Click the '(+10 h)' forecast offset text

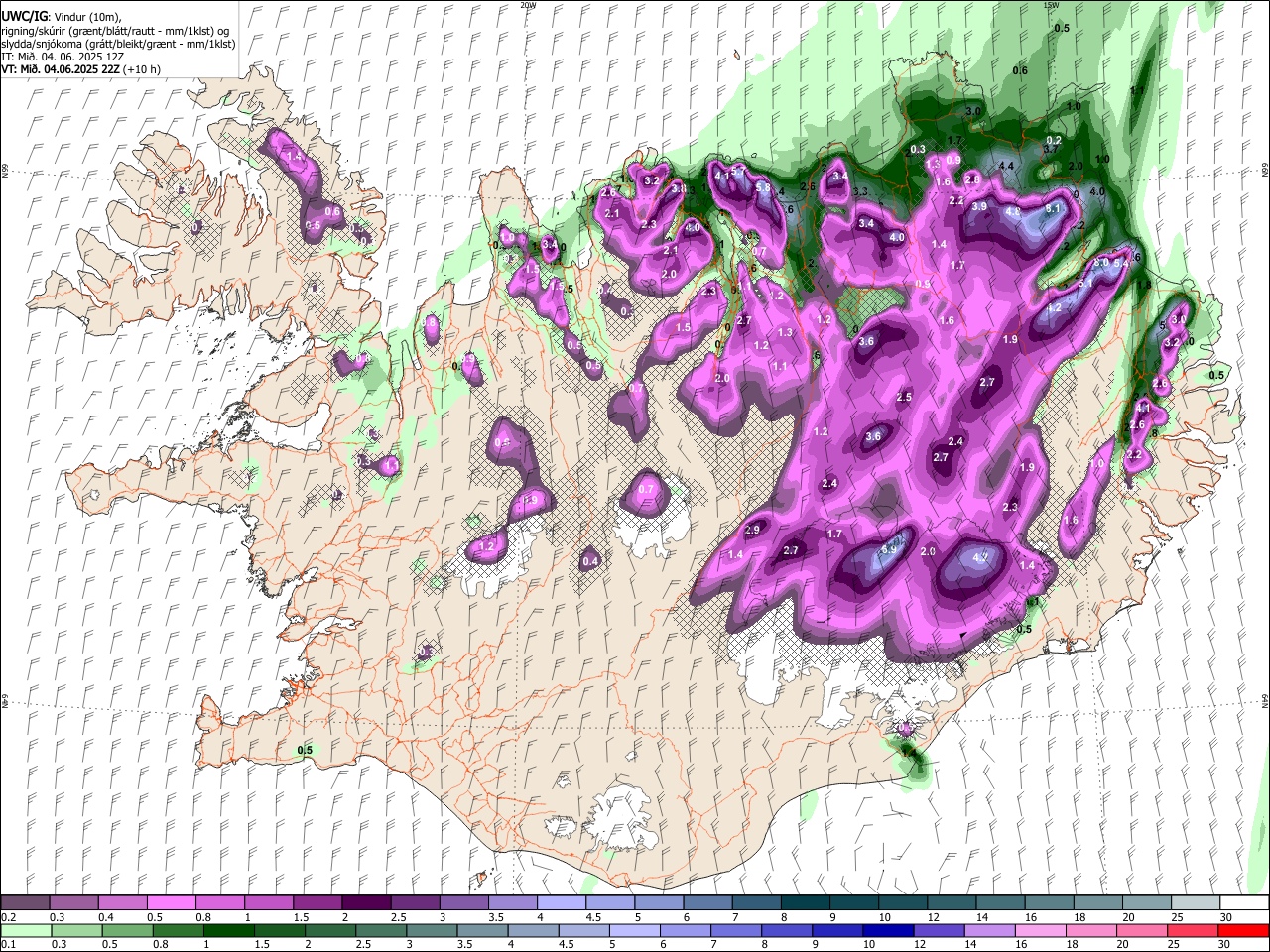(x=141, y=69)
